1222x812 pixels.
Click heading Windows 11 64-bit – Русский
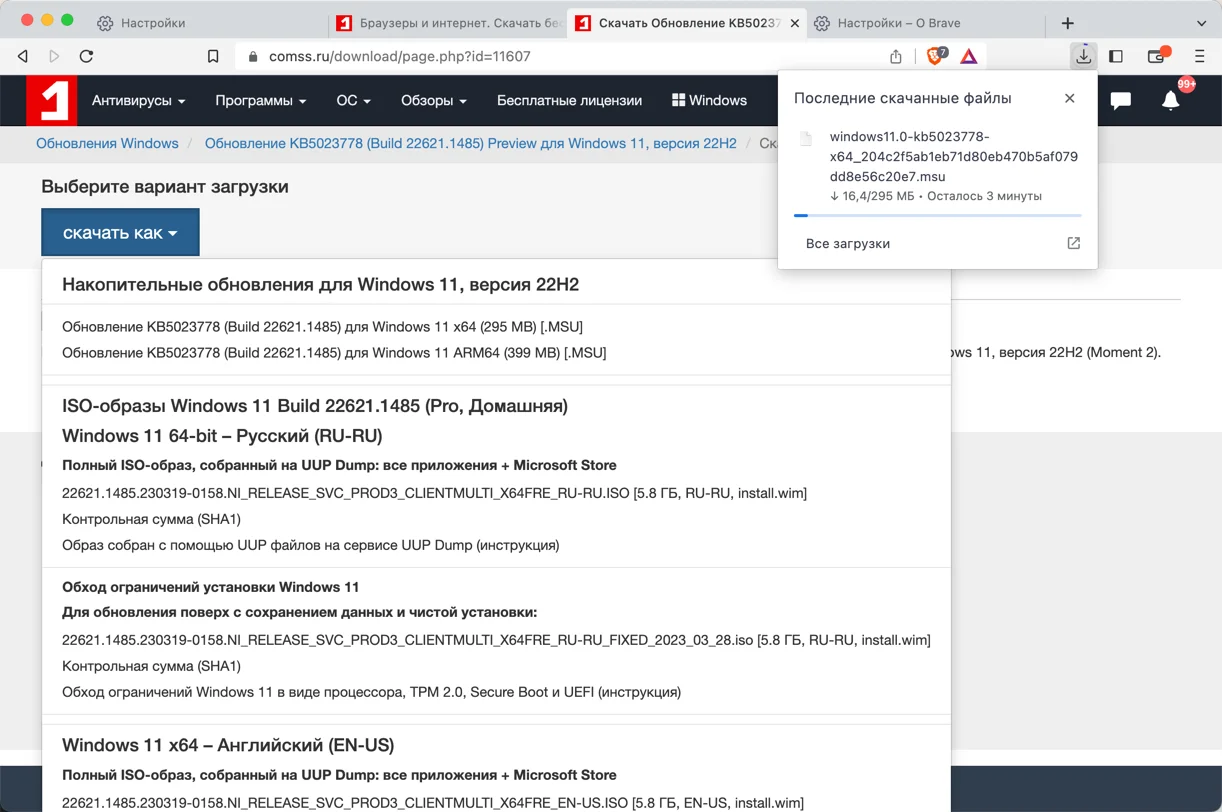click(222, 436)
